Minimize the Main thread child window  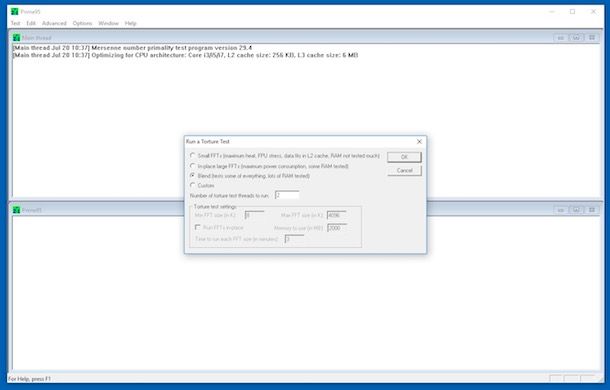[x=561, y=38]
